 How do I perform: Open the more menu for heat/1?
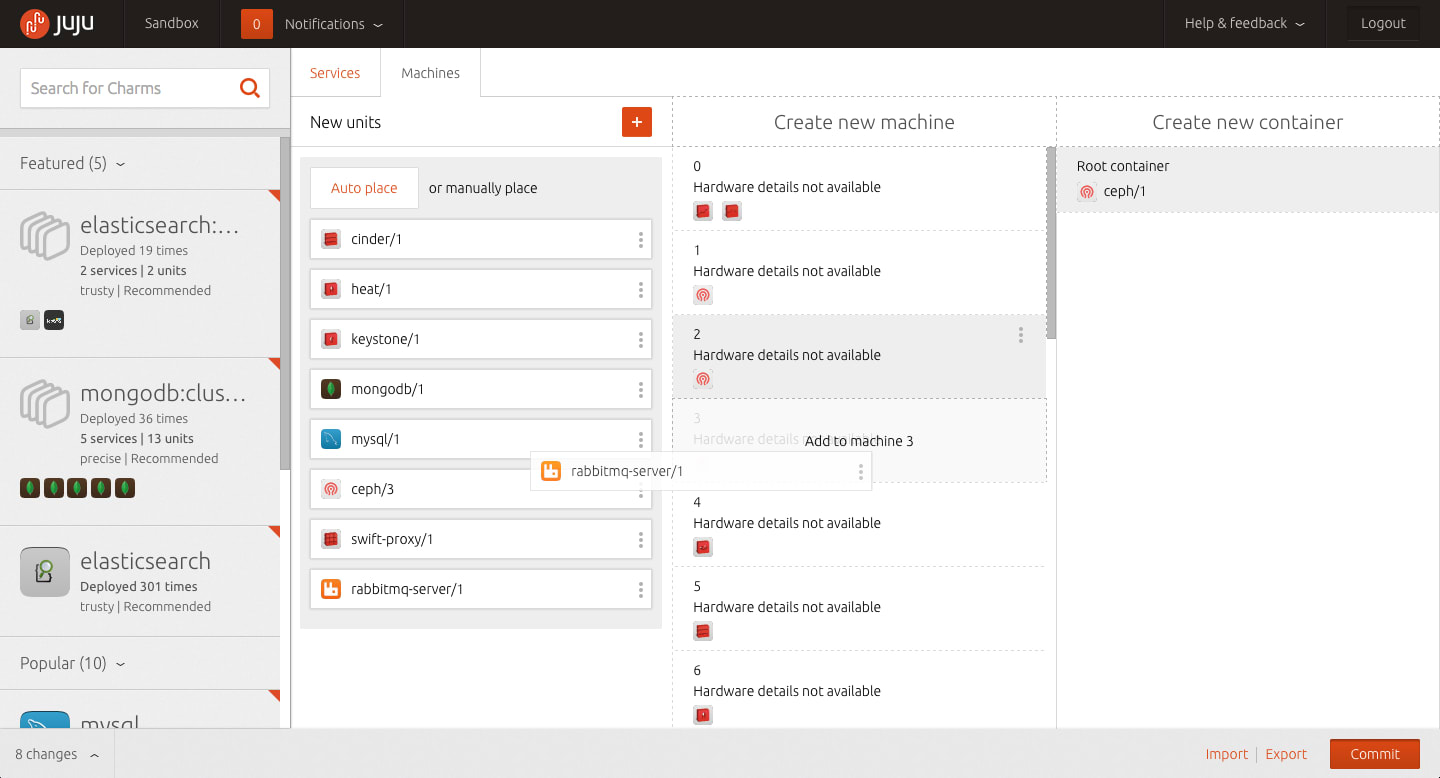pos(641,289)
